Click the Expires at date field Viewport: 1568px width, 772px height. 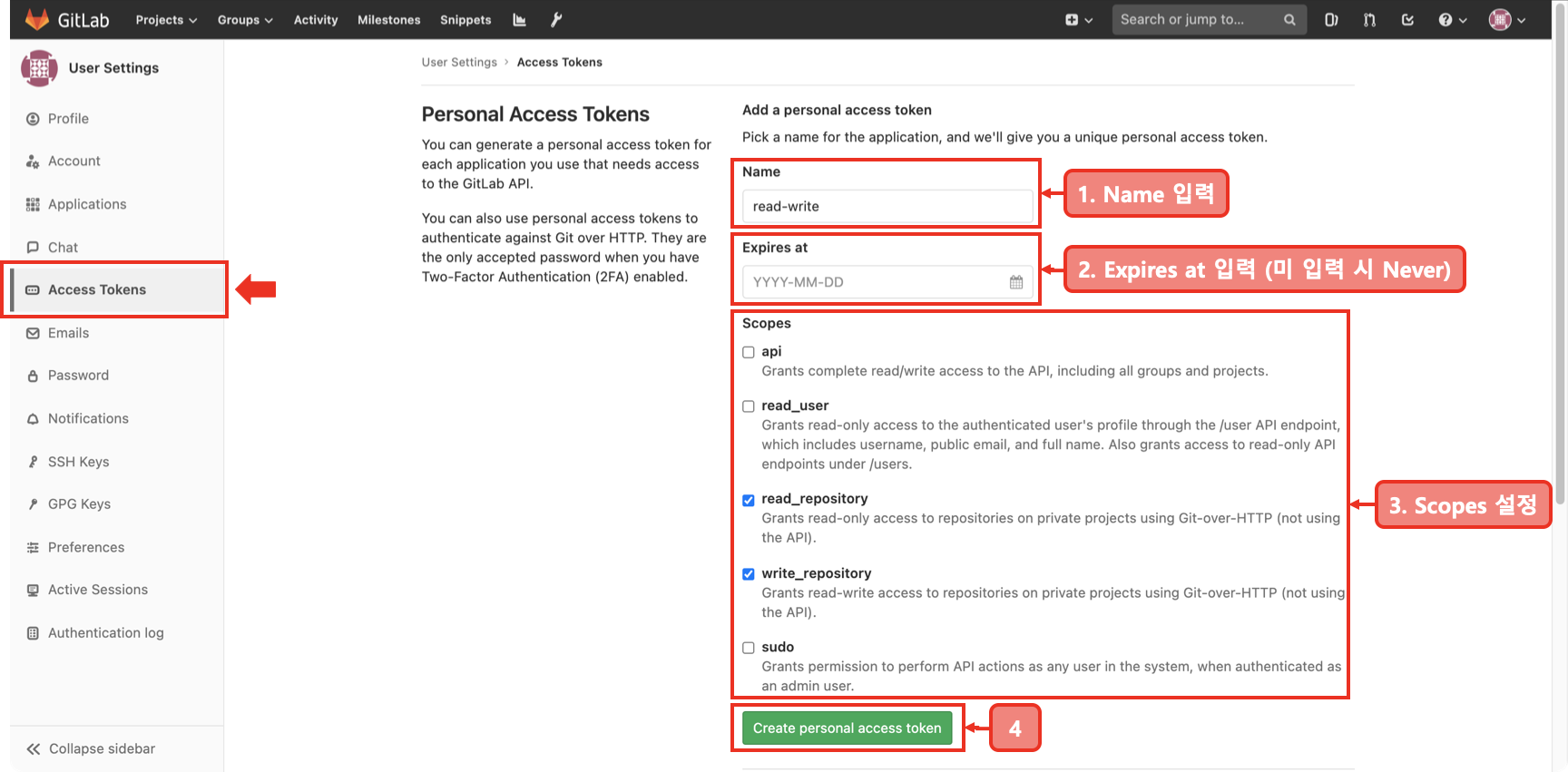[x=887, y=282]
